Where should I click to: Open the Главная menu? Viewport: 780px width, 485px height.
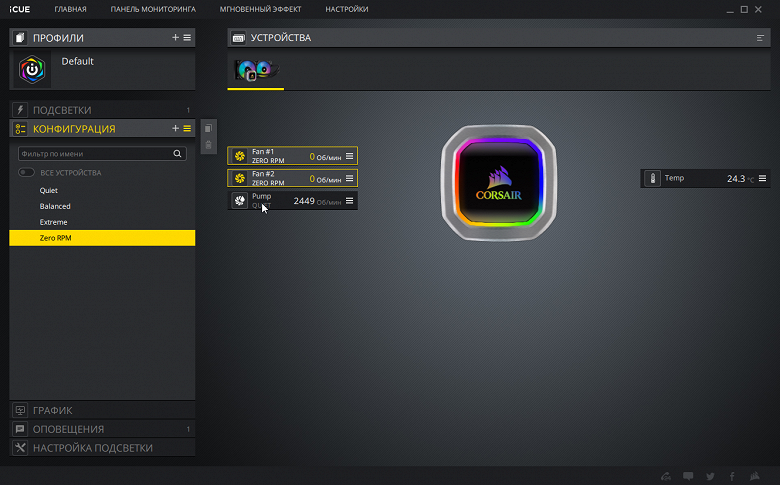pyautogui.click(x=70, y=9)
